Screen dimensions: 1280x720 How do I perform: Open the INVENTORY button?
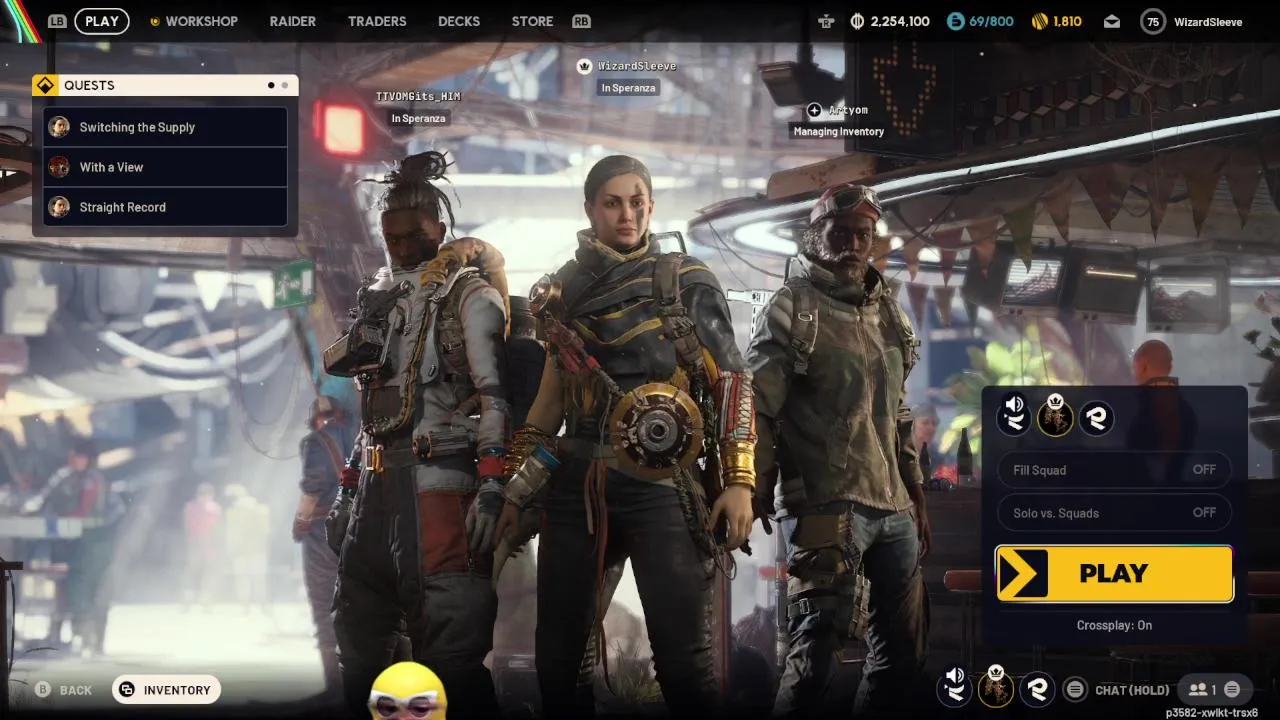(x=166, y=690)
